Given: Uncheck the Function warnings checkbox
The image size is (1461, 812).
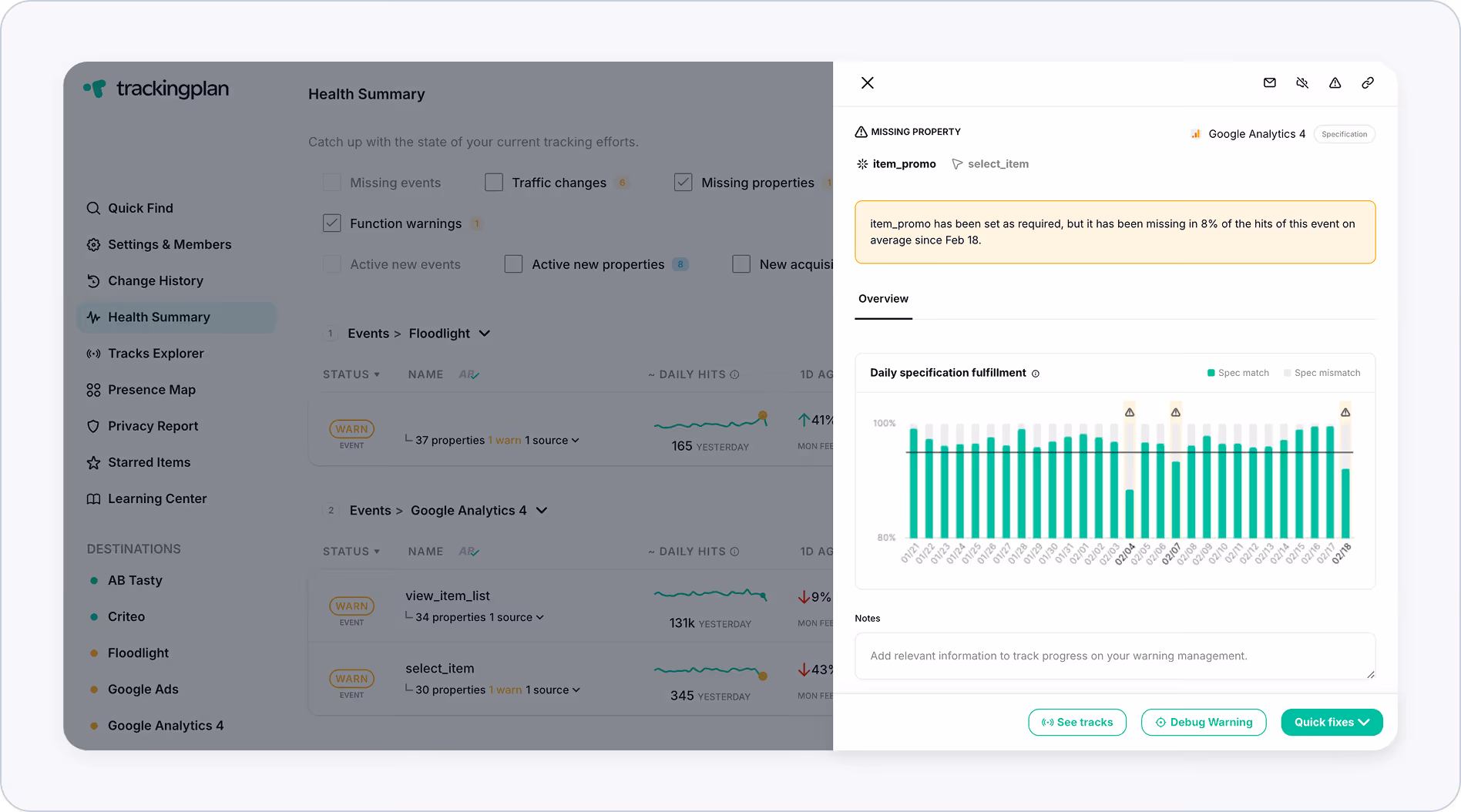Looking at the screenshot, I should (x=331, y=223).
